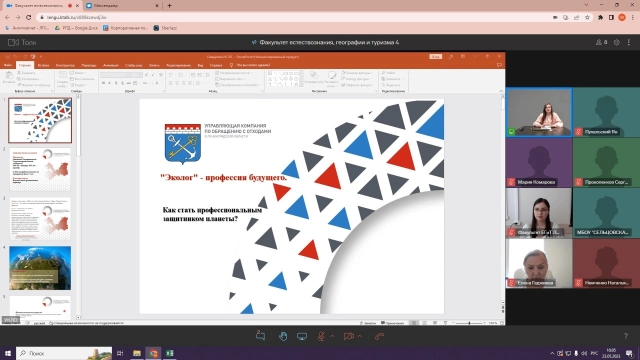Expand camera options arrow
The height and width of the screenshot is (360, 640).
360,336
